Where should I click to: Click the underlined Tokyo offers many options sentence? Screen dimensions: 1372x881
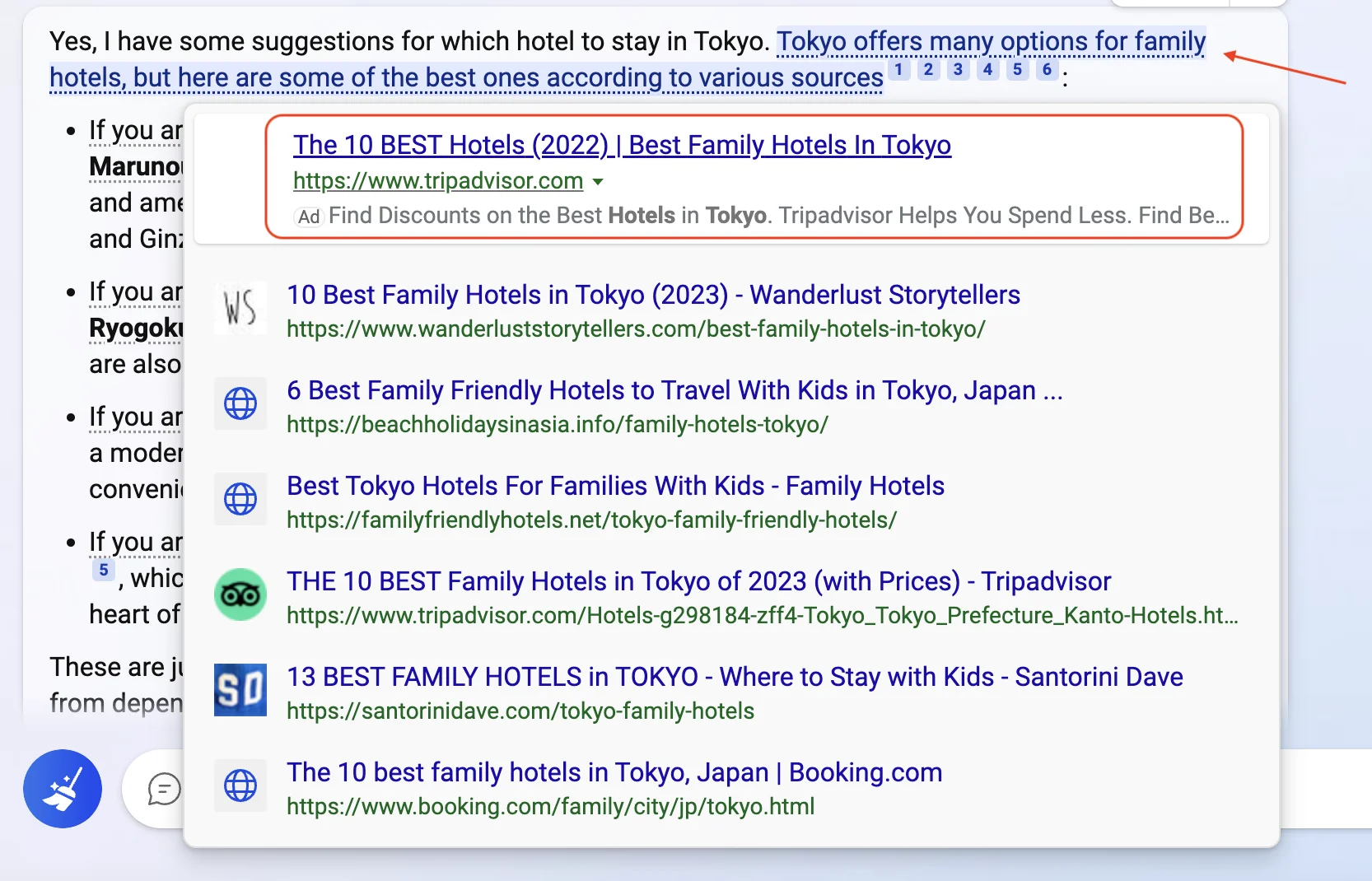[x=465, y=78]
